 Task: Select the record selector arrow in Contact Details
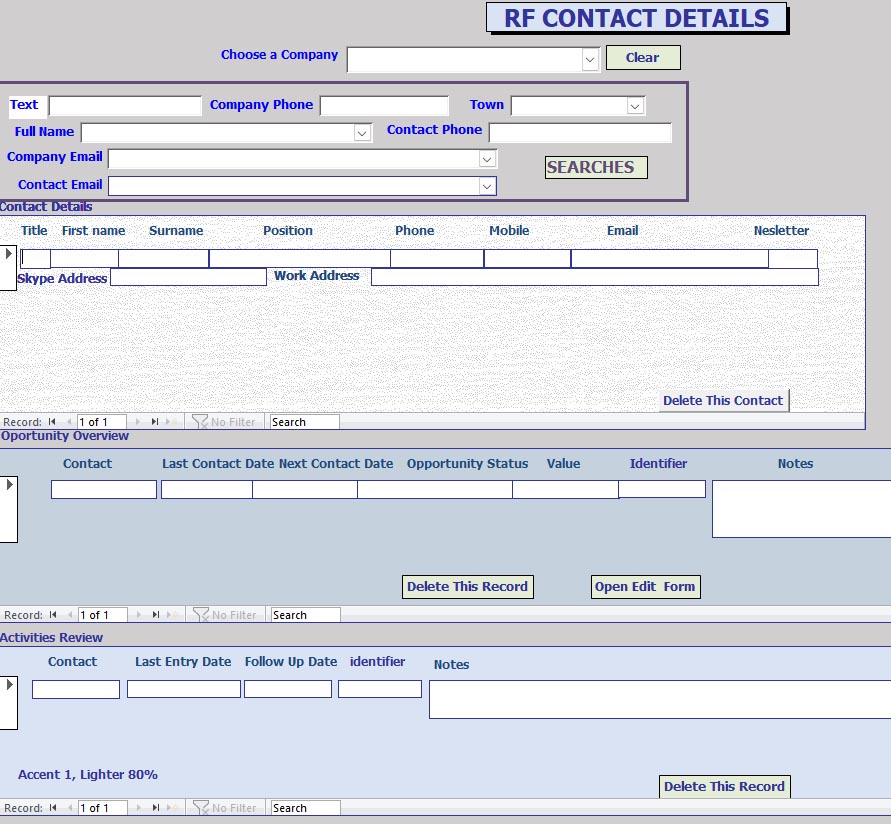pos(8,255)
